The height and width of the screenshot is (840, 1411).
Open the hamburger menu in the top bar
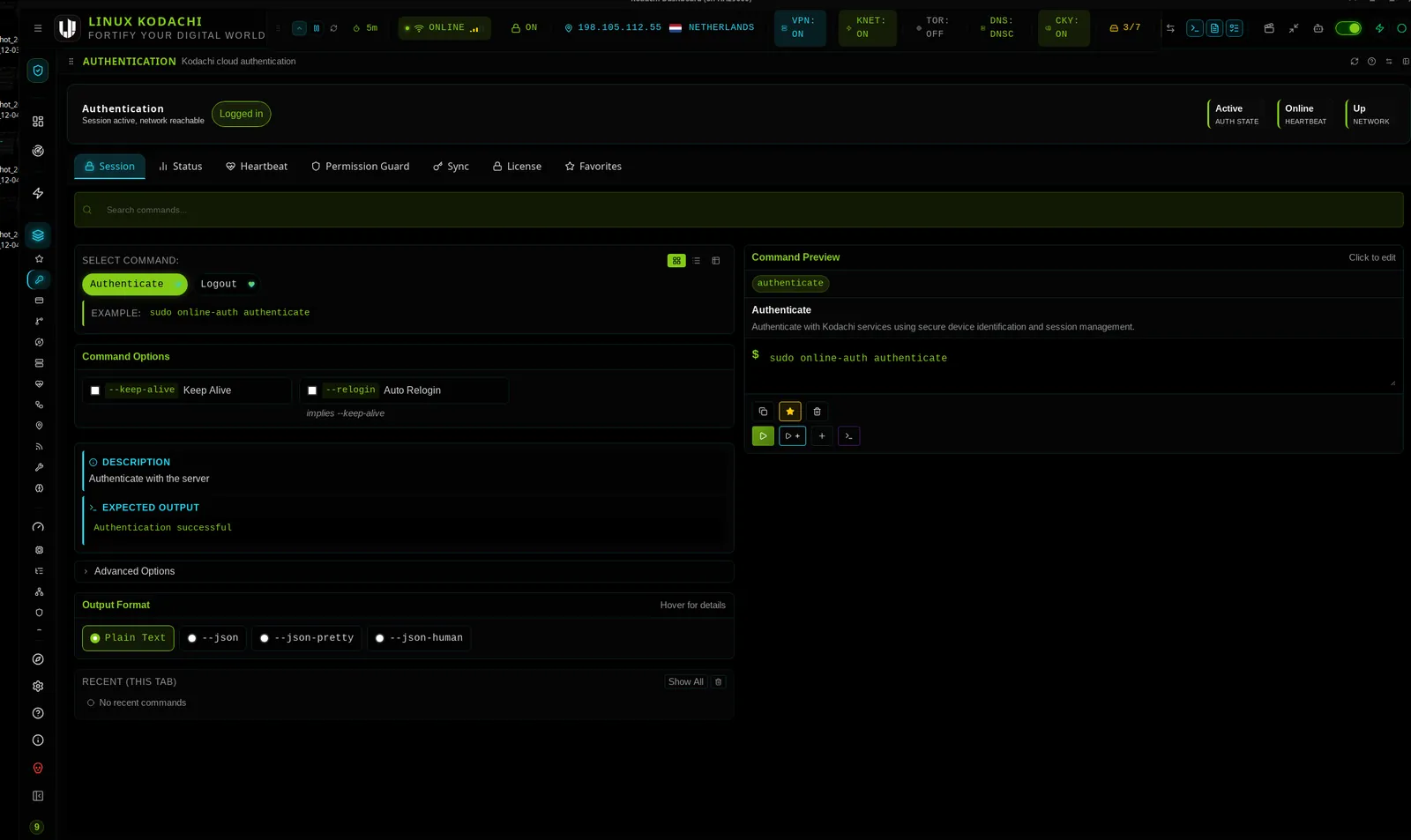pos(38,28)
